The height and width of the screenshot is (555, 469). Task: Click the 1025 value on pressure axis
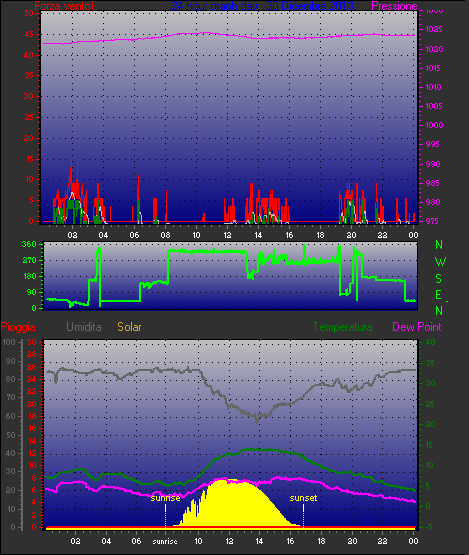coord(434,29)
